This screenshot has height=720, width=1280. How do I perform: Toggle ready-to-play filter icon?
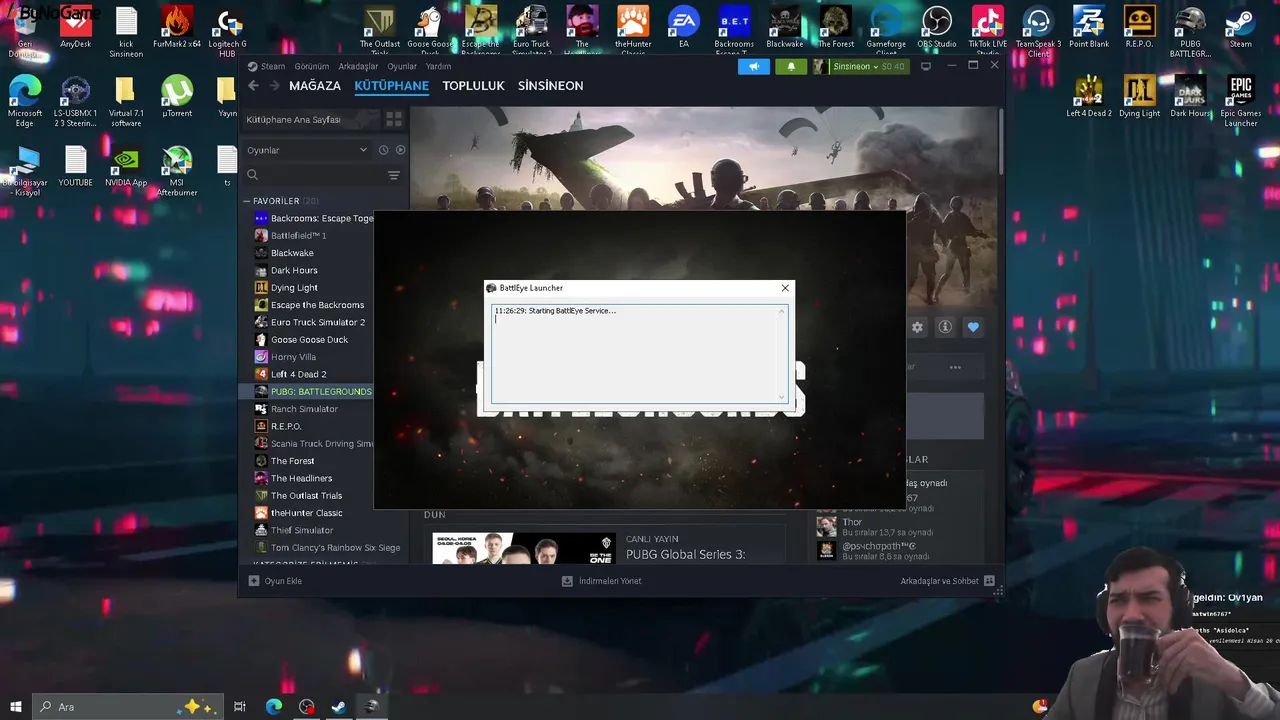click(400, 150)
